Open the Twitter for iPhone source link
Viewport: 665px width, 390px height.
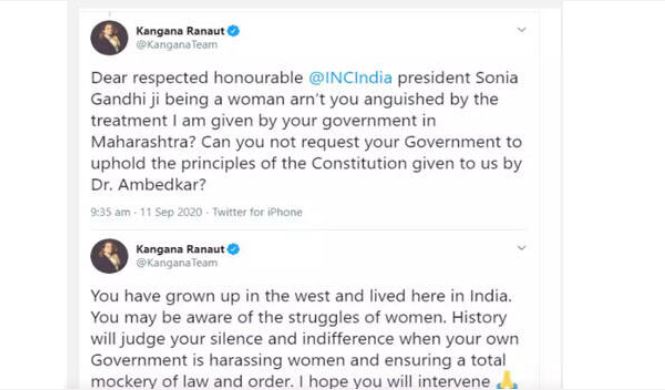257,212
